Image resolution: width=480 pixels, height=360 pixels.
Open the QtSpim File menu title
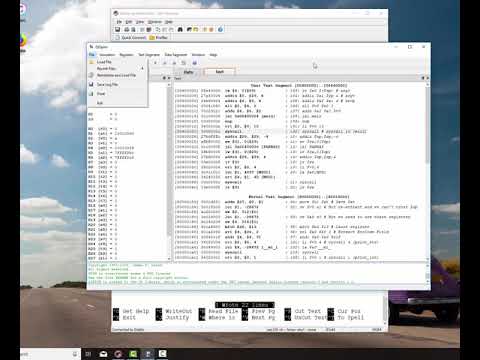(92, 55)
